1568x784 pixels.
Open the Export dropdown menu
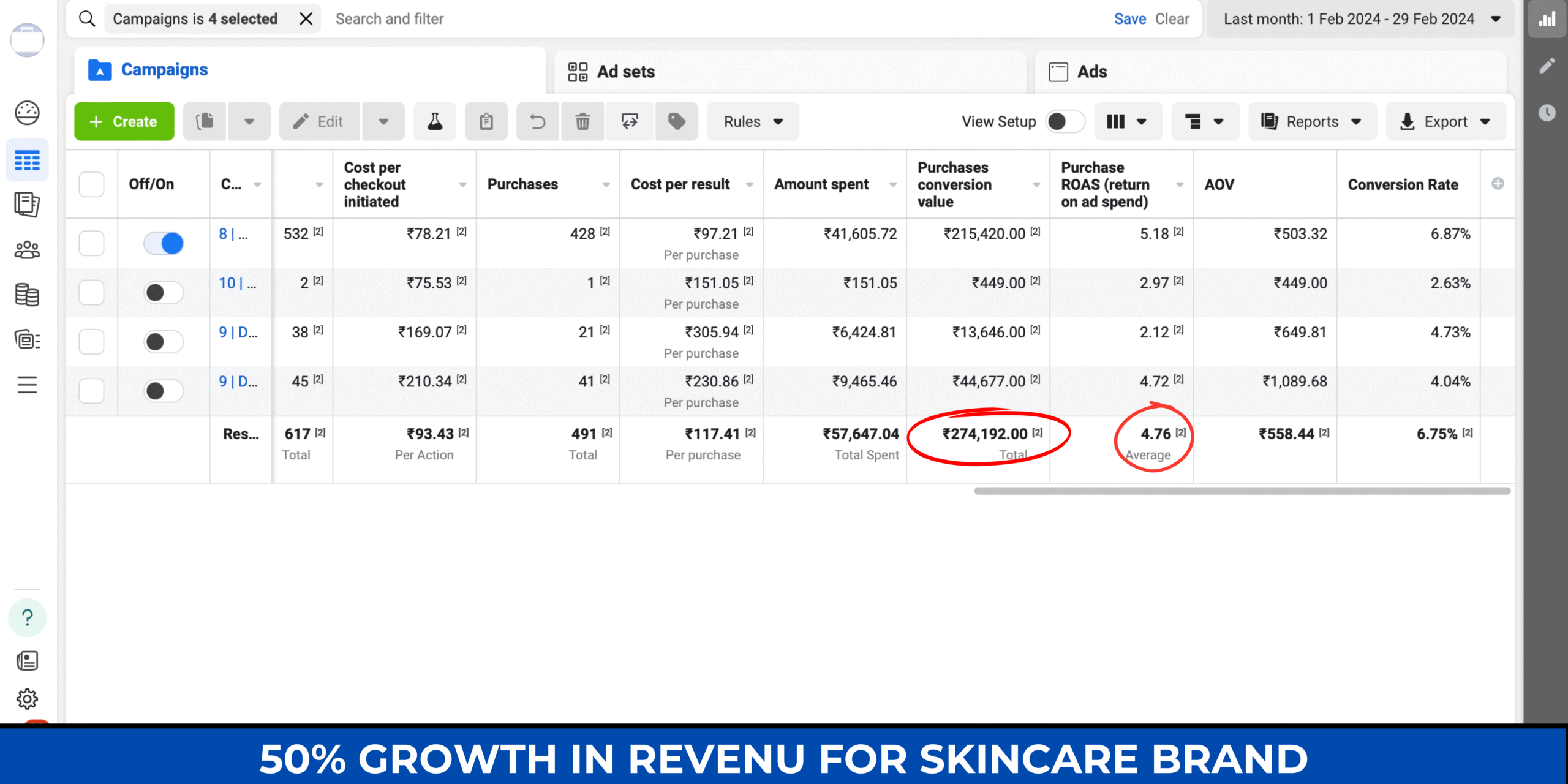point(1445,121)
